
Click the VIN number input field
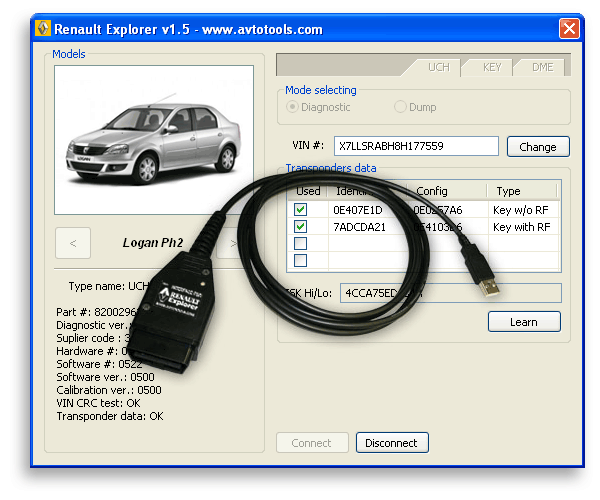point(416,146)
